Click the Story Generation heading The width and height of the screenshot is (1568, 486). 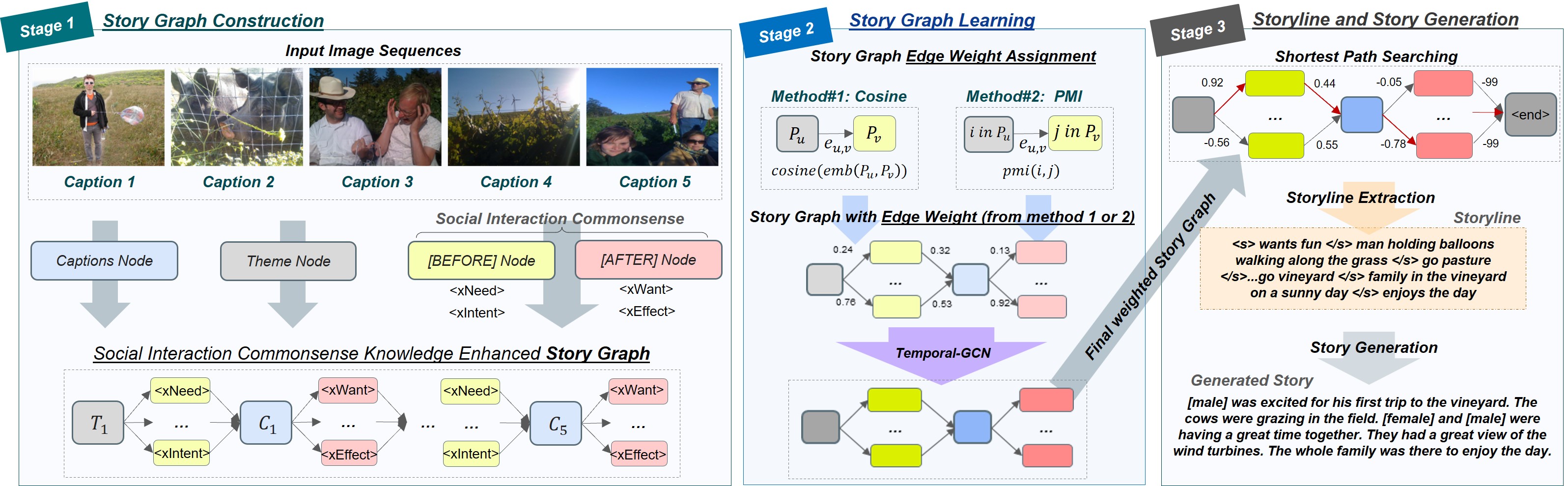tap(1374, 348)
